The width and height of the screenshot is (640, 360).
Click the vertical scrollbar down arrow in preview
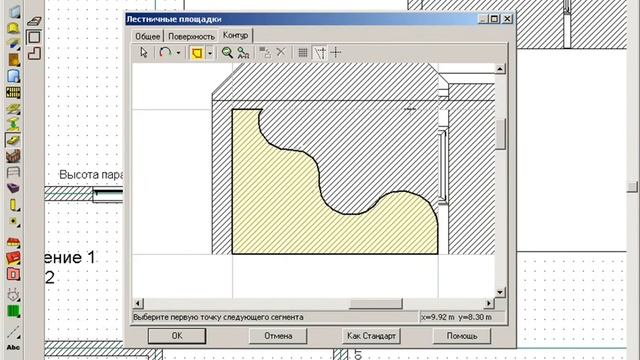click(500, 292)
